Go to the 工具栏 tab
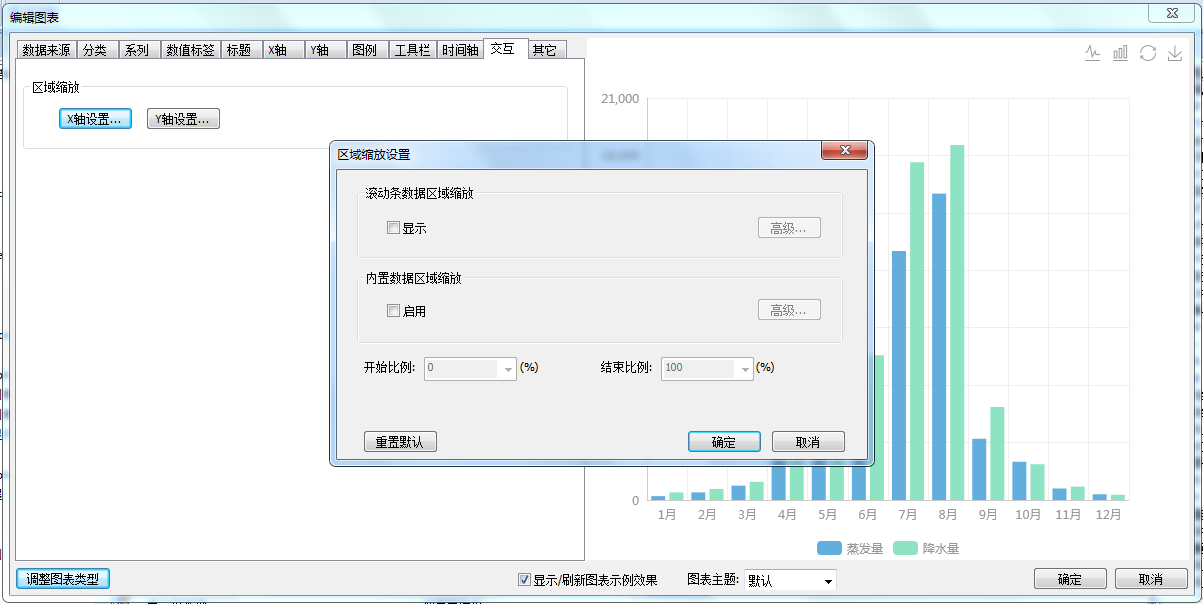 click(x=412, y=50)
